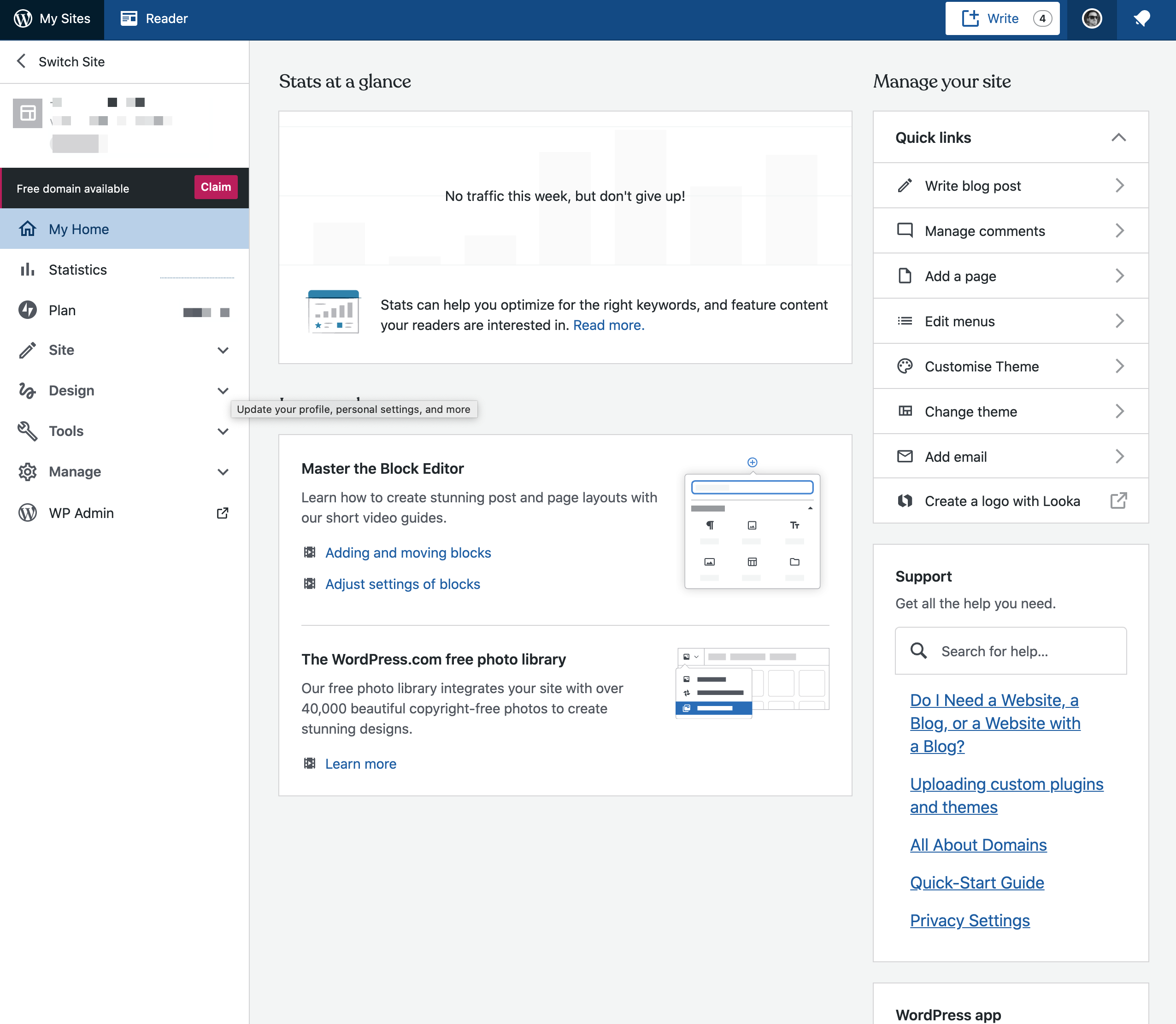Expand the Site section chevron

223,350
